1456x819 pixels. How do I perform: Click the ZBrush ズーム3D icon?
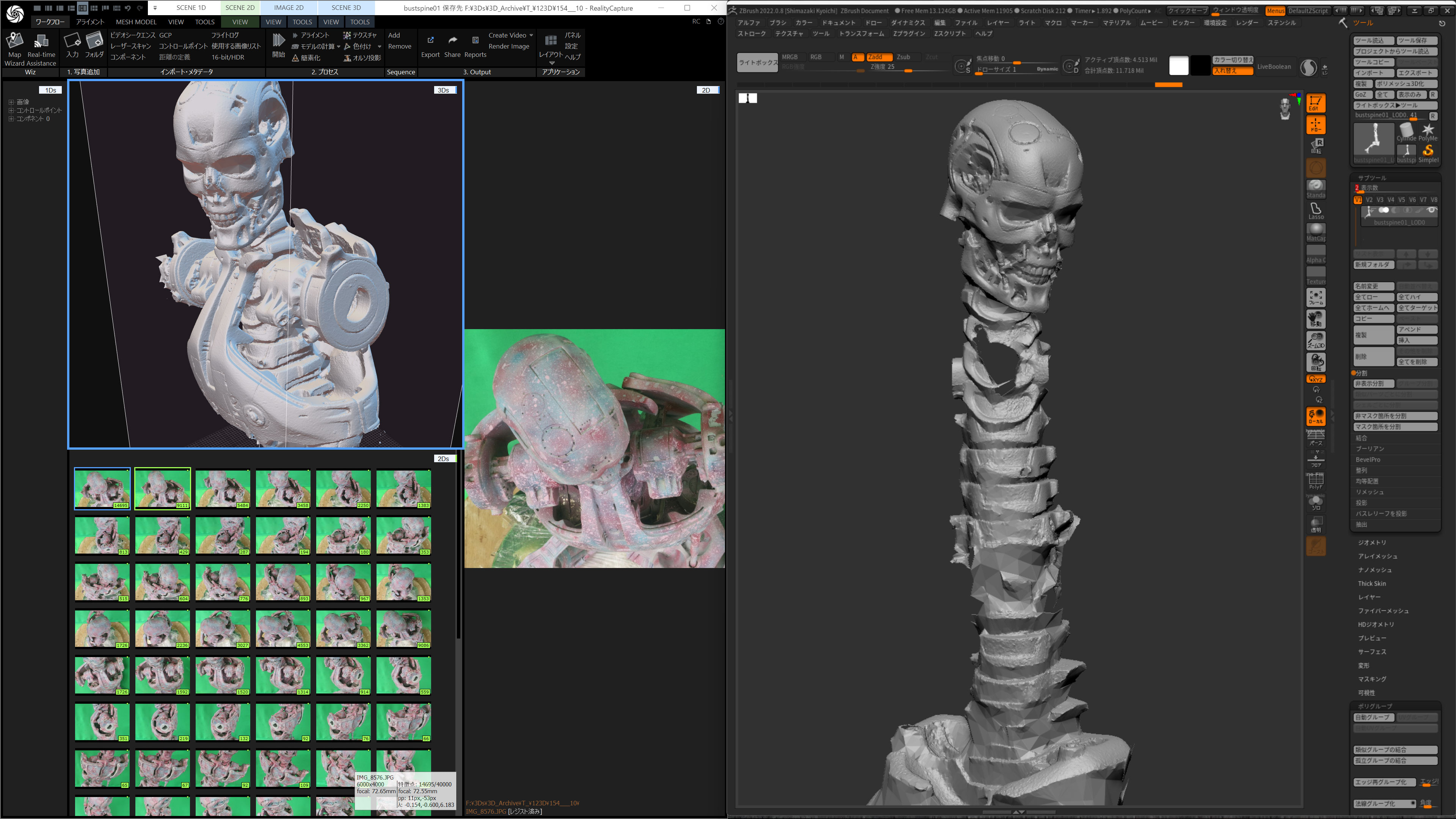click(1316, 341)
